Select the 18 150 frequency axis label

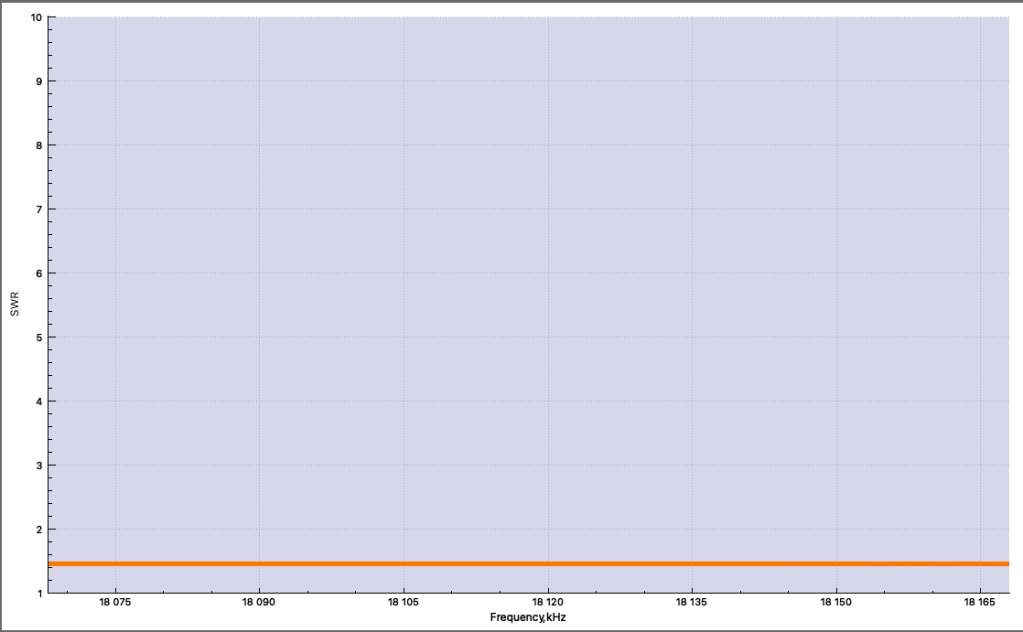click(836, 603)
